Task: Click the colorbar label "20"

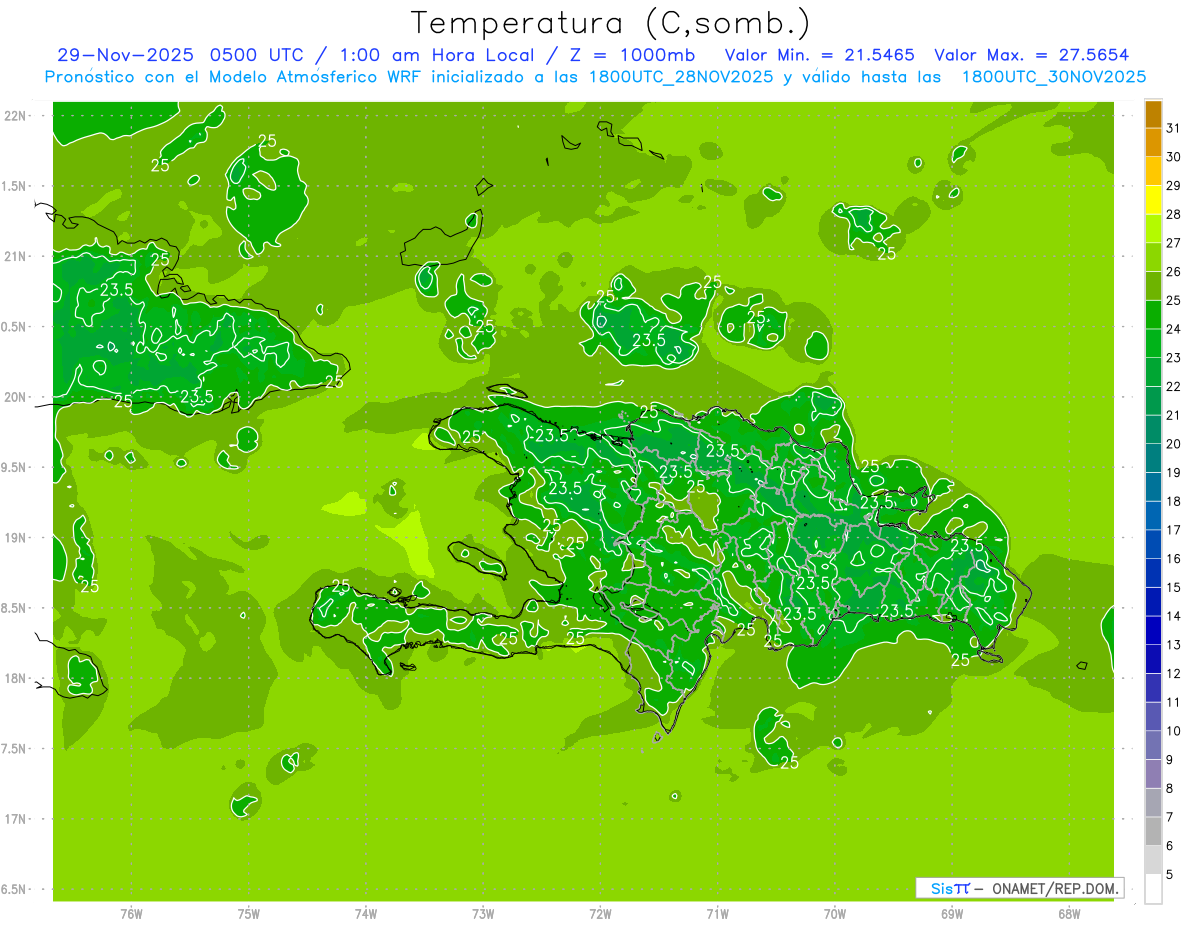Action: 1174,444
